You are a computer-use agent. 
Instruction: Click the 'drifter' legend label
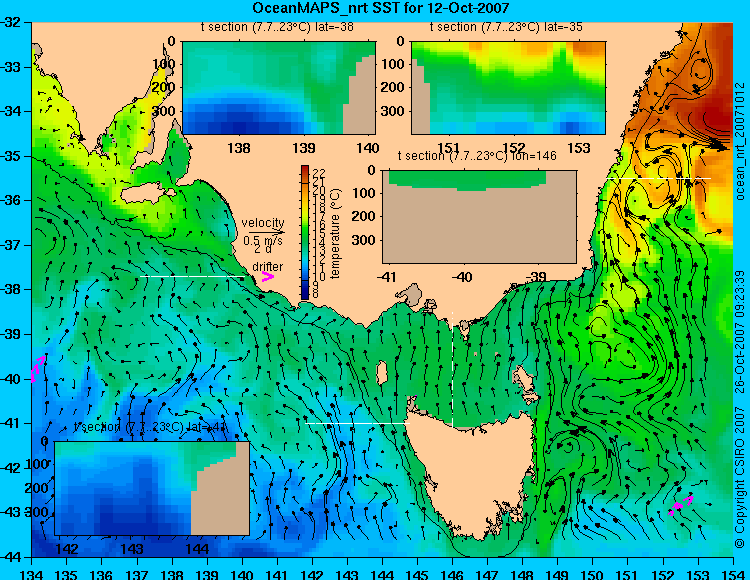click(x=267, y=267)
